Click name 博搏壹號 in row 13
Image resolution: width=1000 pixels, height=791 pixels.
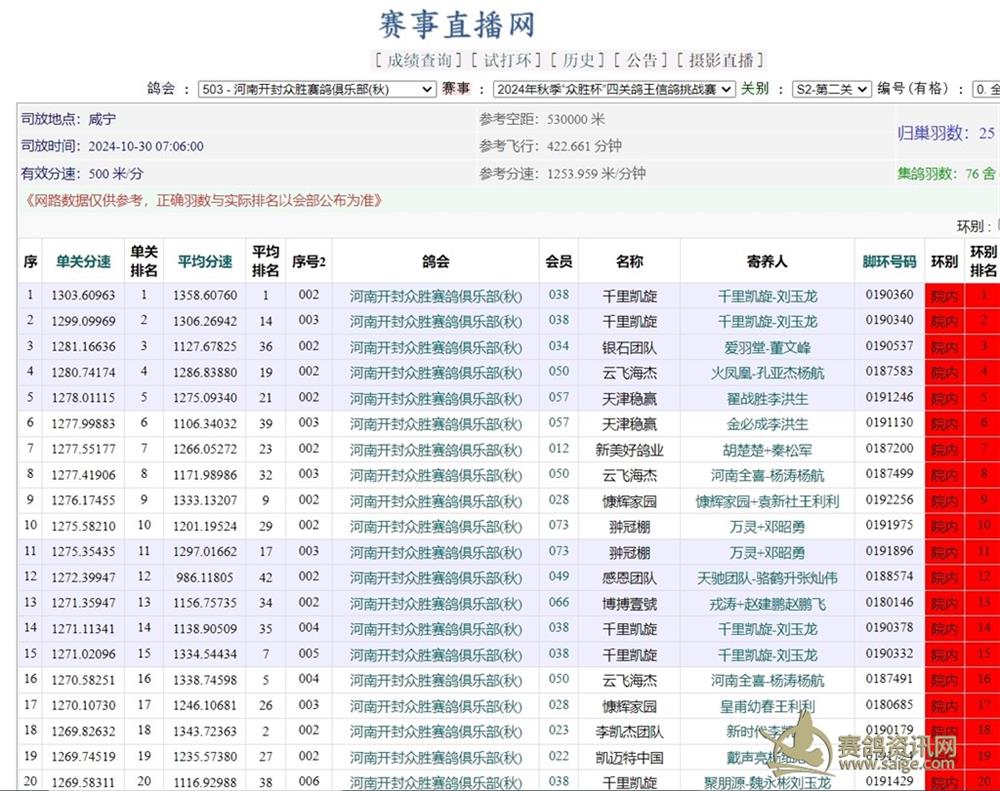629,603
